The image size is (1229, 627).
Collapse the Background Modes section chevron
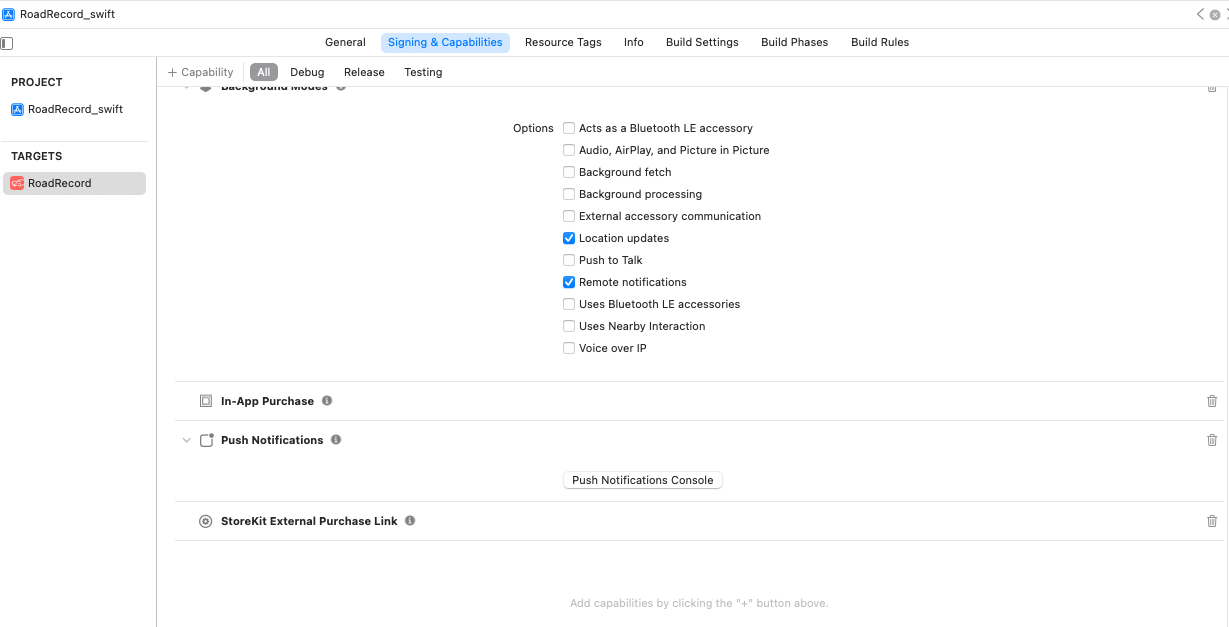tap(186, 88)
